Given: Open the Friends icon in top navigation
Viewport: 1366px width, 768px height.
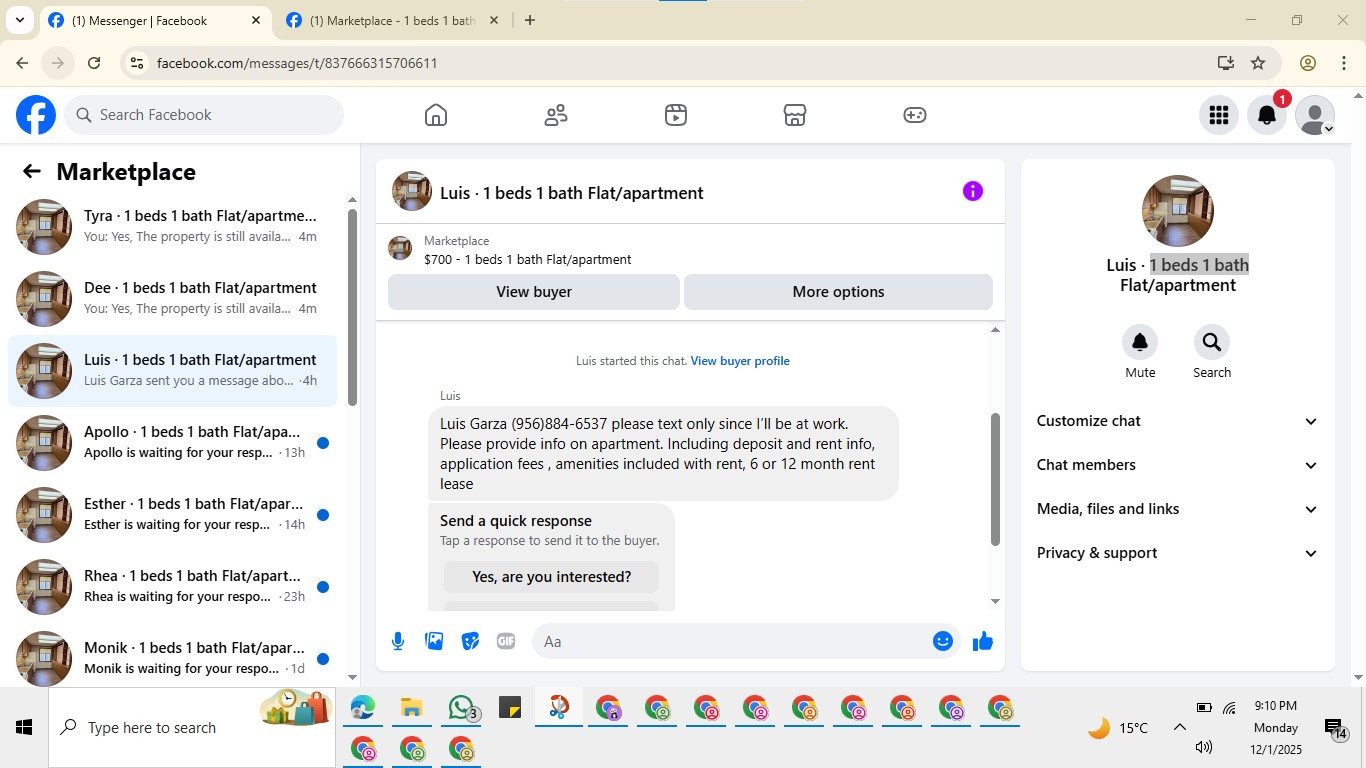Looking at the screenshot, I should pyautogui.click(x=556, y=115).
